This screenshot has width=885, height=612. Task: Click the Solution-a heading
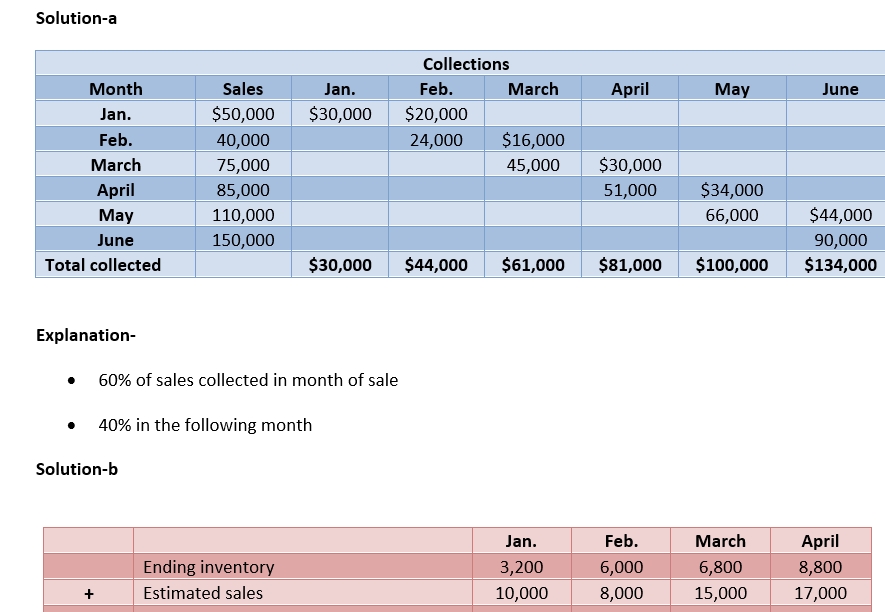click(x=76, y=18)
